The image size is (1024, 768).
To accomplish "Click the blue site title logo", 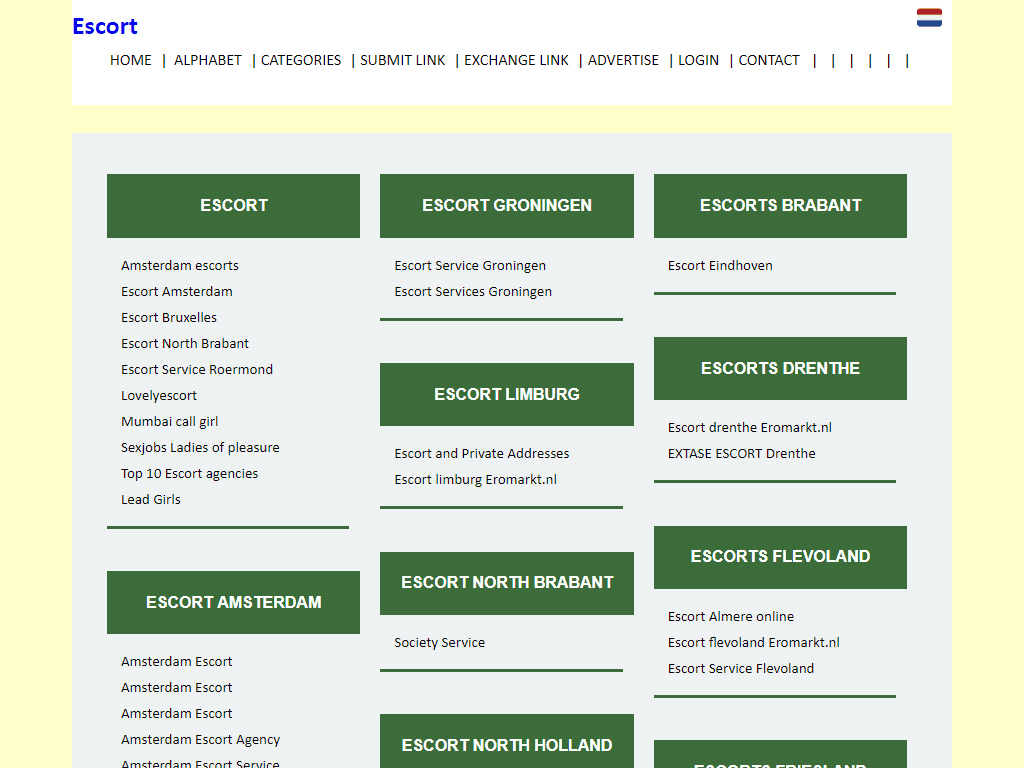I will pyautogui.click(x=105, y=26).
